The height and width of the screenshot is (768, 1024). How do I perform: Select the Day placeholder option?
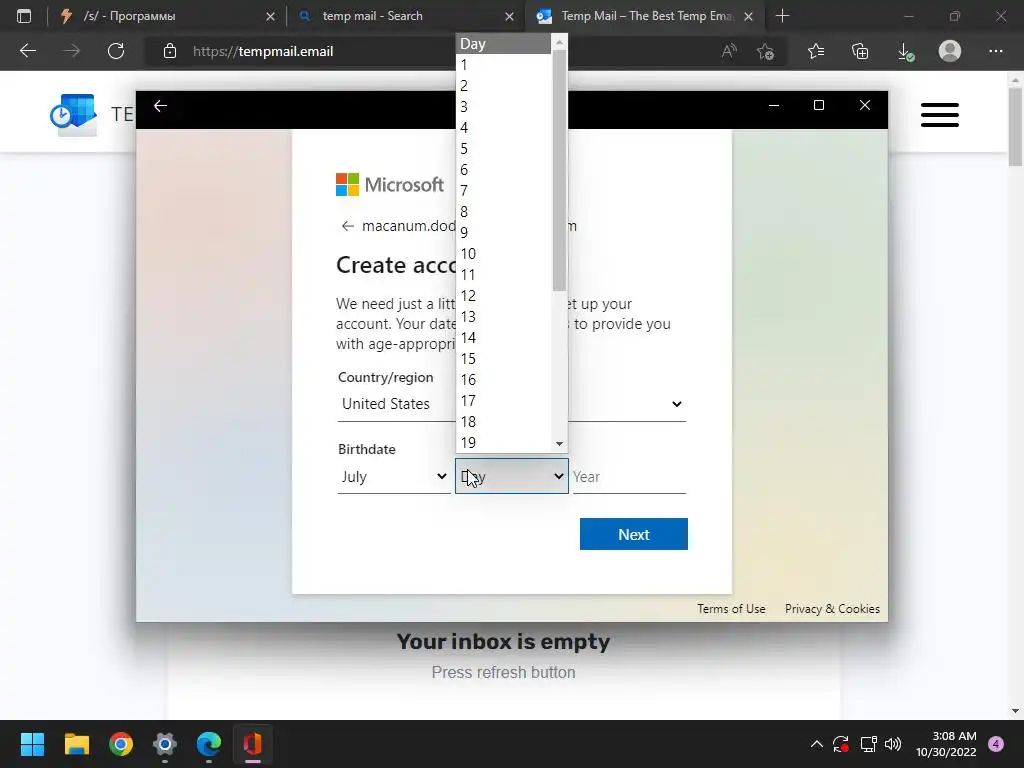click(x=504, y=44)
